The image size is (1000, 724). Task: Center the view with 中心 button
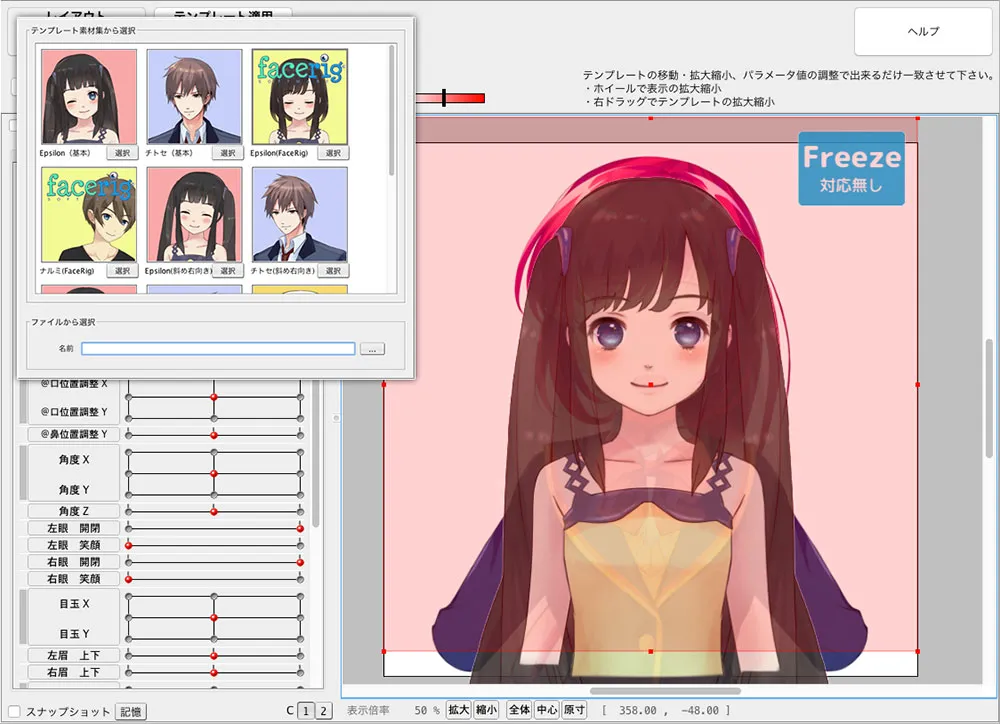[546, 710]
